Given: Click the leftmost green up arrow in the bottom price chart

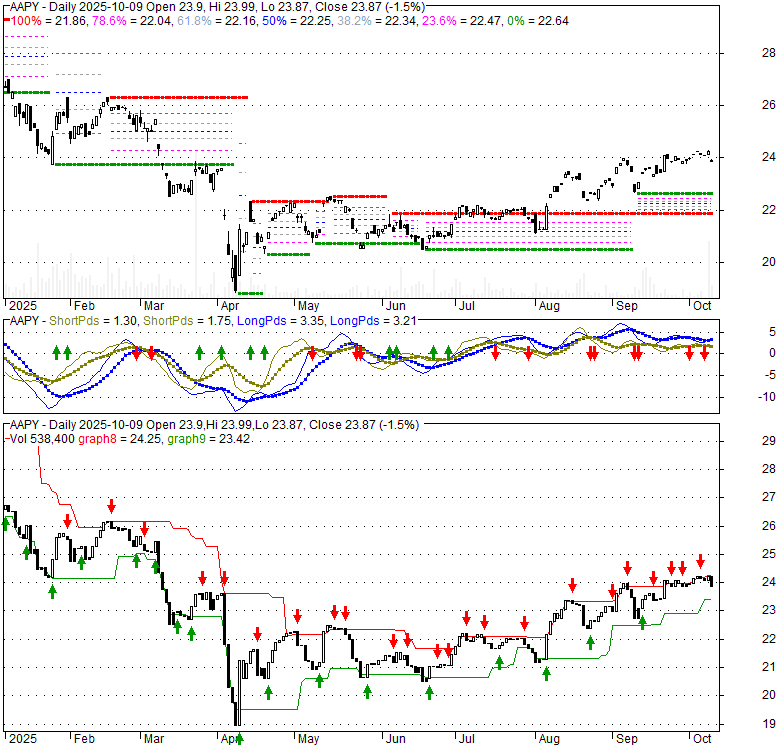Looking at the screenshot, I should [7, 522].
